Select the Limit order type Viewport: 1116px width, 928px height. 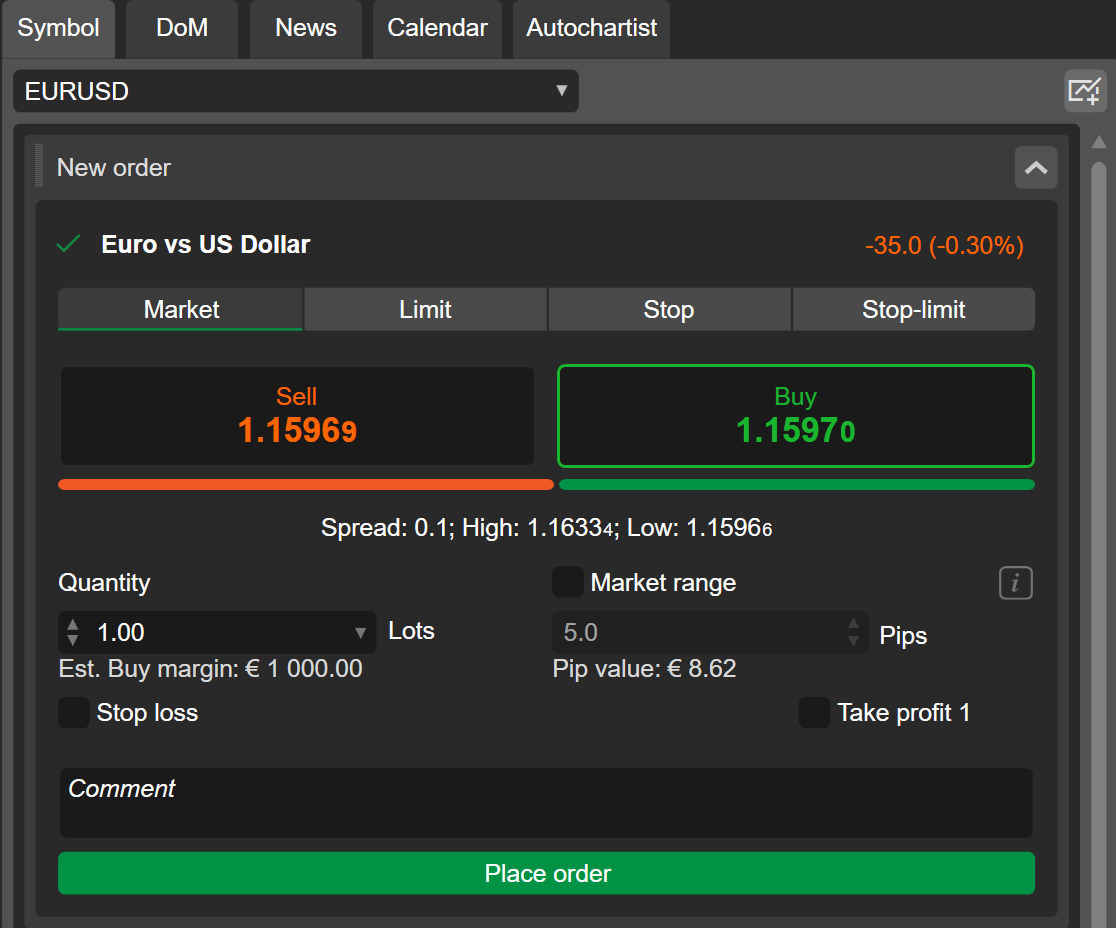point(426,310)
